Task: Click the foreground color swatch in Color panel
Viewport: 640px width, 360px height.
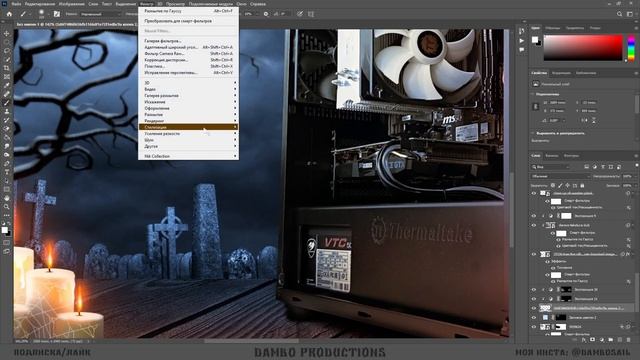Action: coord(535,40)
